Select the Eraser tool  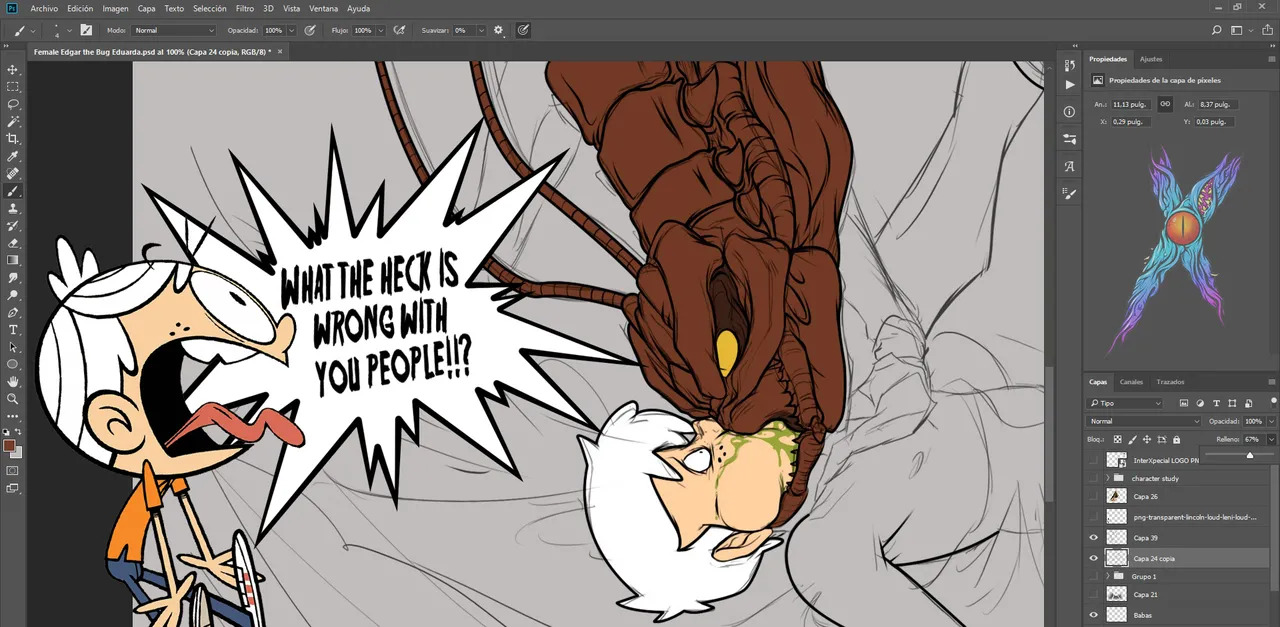click(x=13, y=243)
